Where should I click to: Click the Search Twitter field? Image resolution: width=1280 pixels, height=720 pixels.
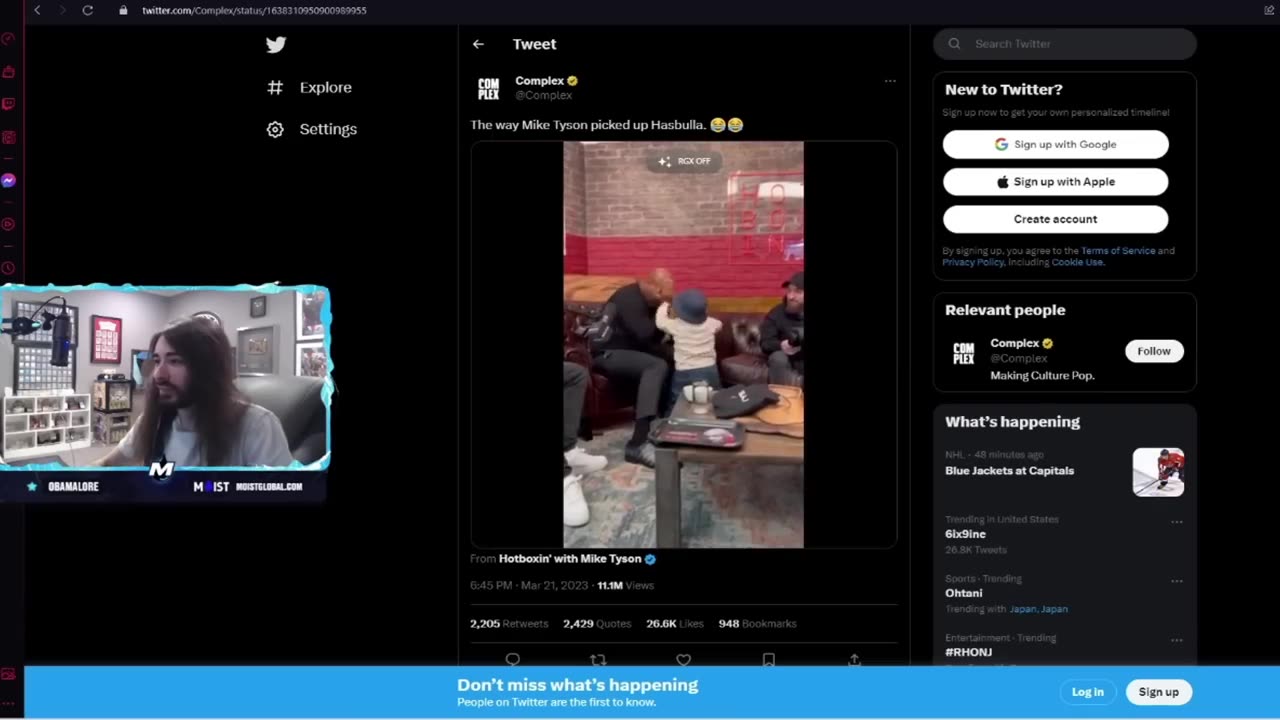tap(1064, 44)
